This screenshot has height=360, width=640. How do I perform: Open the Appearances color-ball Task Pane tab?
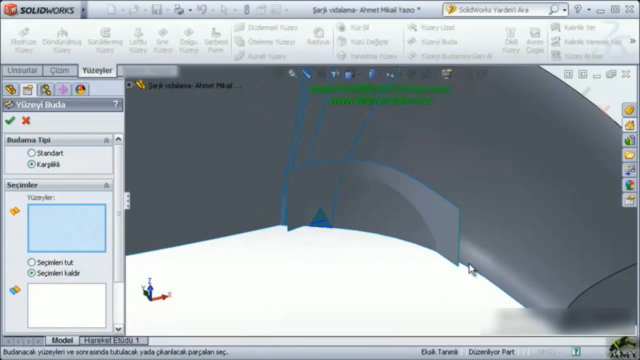[x=629, y=185]
